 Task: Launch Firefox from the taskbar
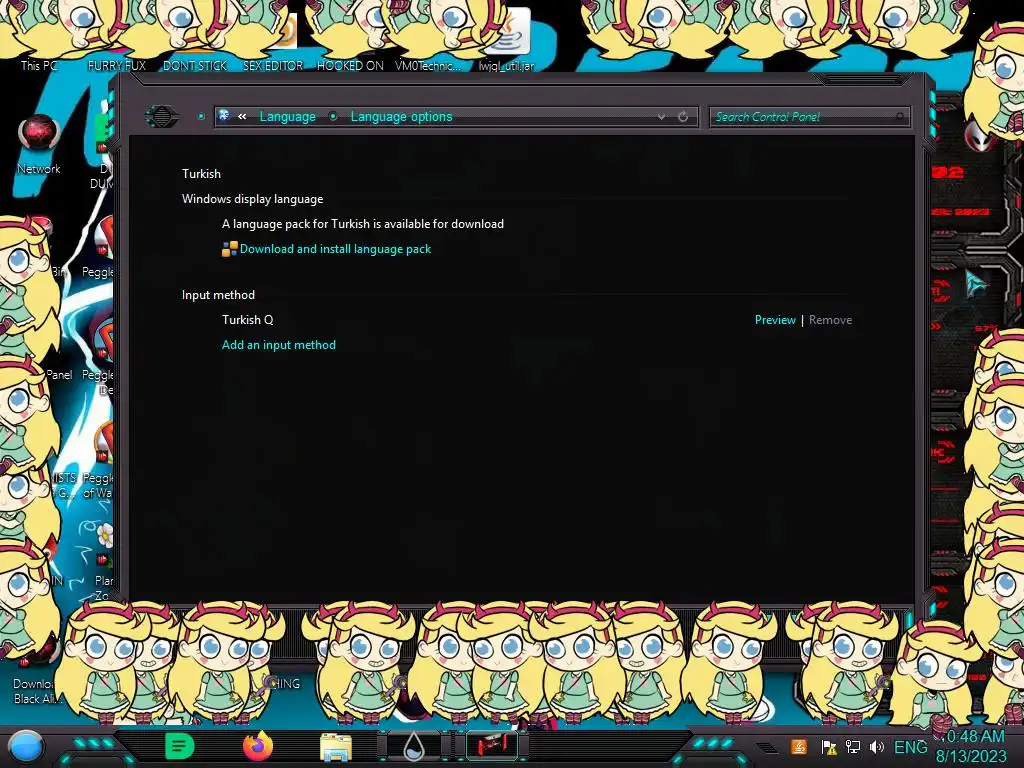(258, 746)
